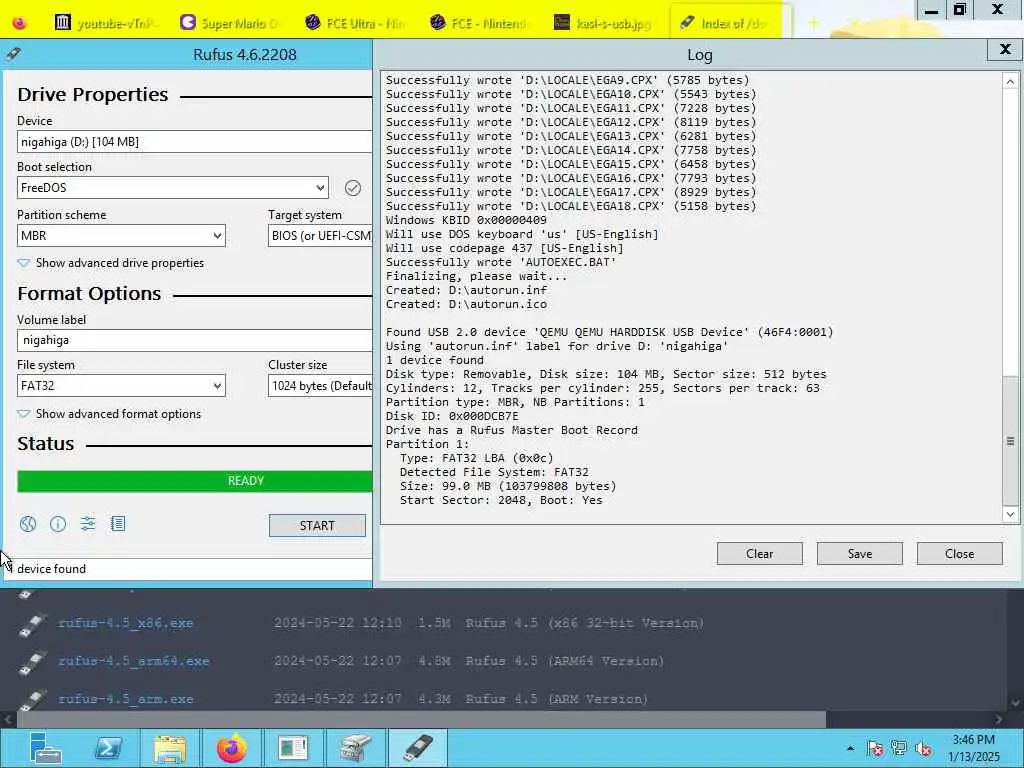Switch to kasi-s-usb.jpg browser tab

tap(603, 24)
